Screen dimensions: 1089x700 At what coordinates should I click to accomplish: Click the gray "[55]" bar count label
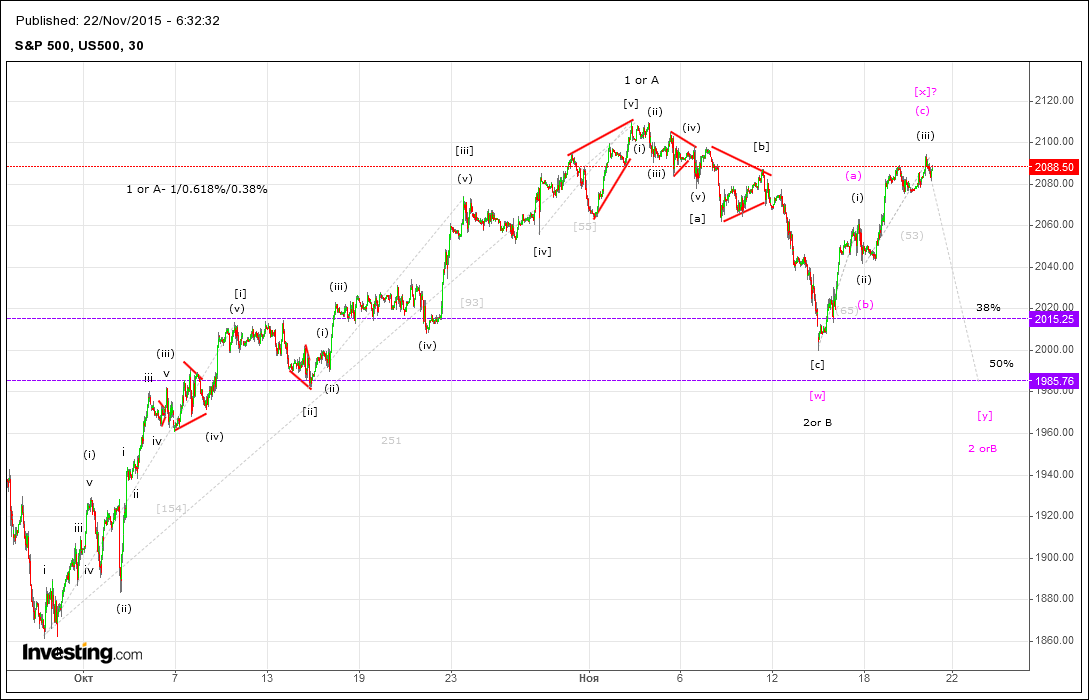coord(585,226)
